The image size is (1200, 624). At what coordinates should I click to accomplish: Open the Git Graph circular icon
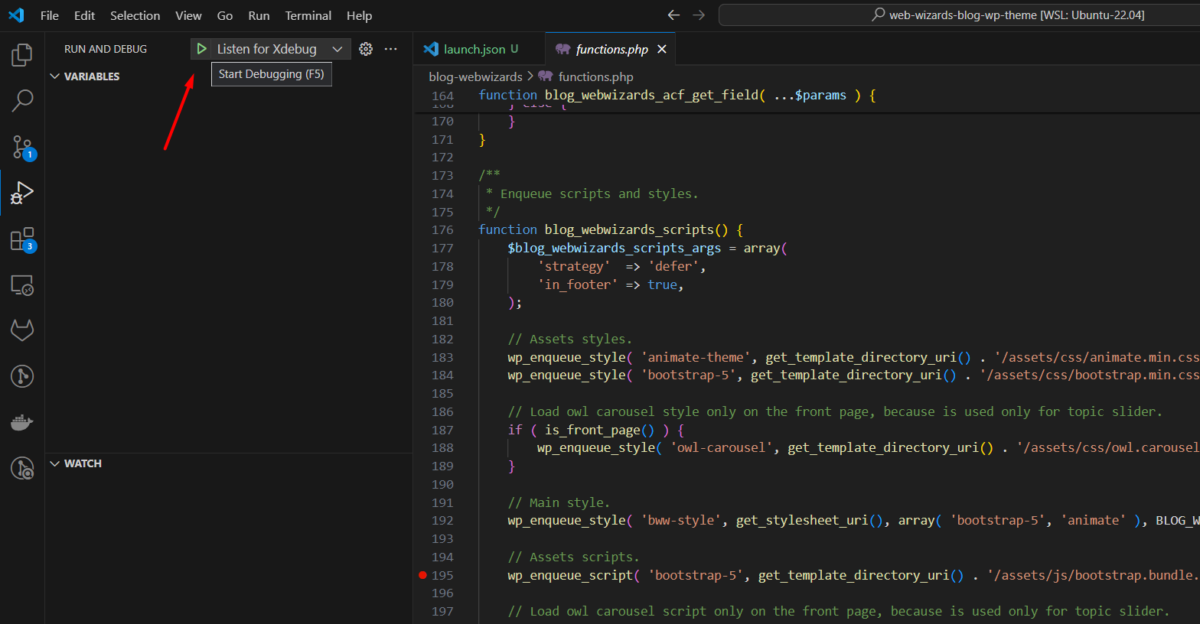click(x=22, y=376)
